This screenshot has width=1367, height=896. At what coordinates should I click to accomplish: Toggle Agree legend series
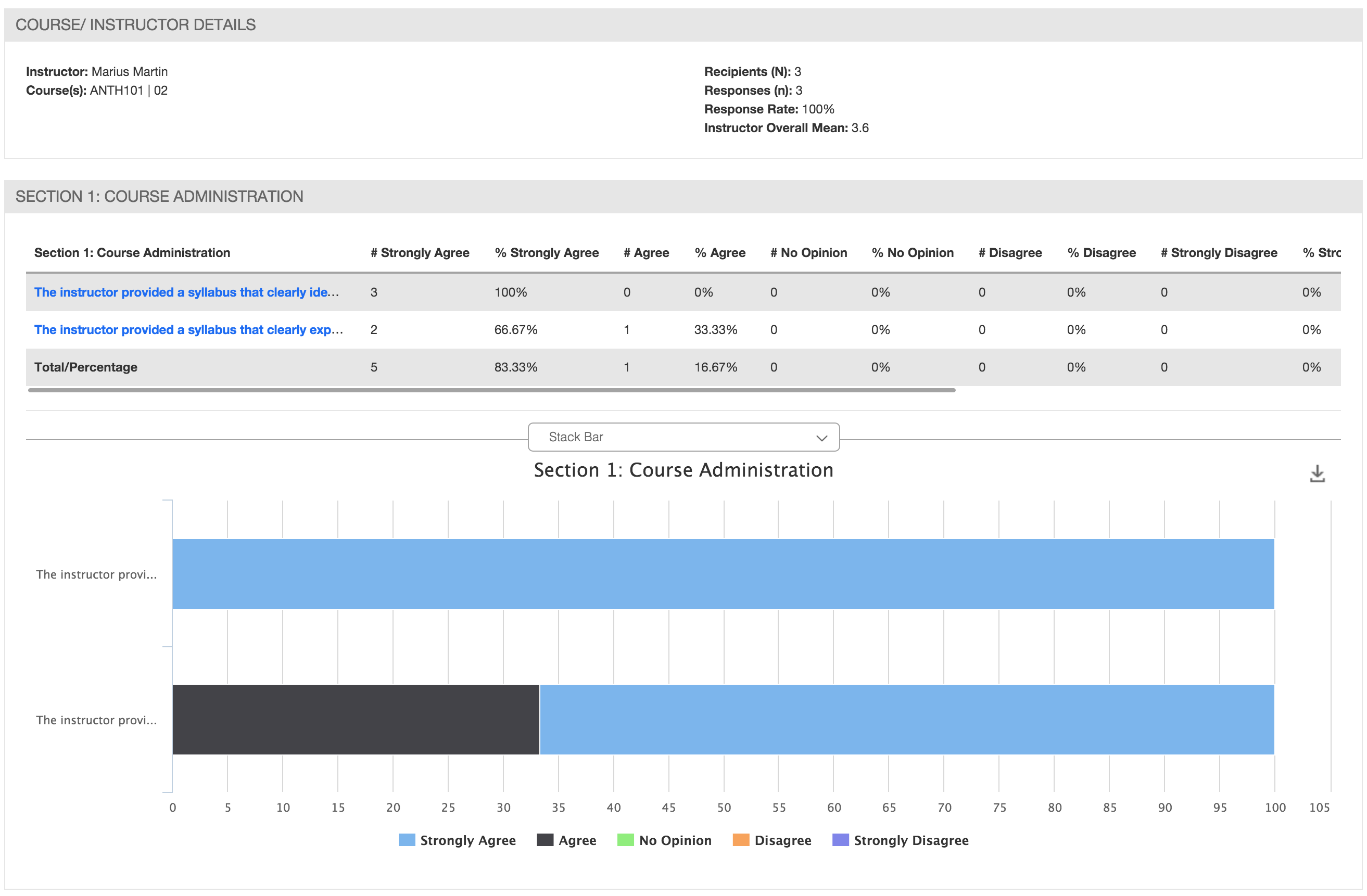tap(566, 840)
